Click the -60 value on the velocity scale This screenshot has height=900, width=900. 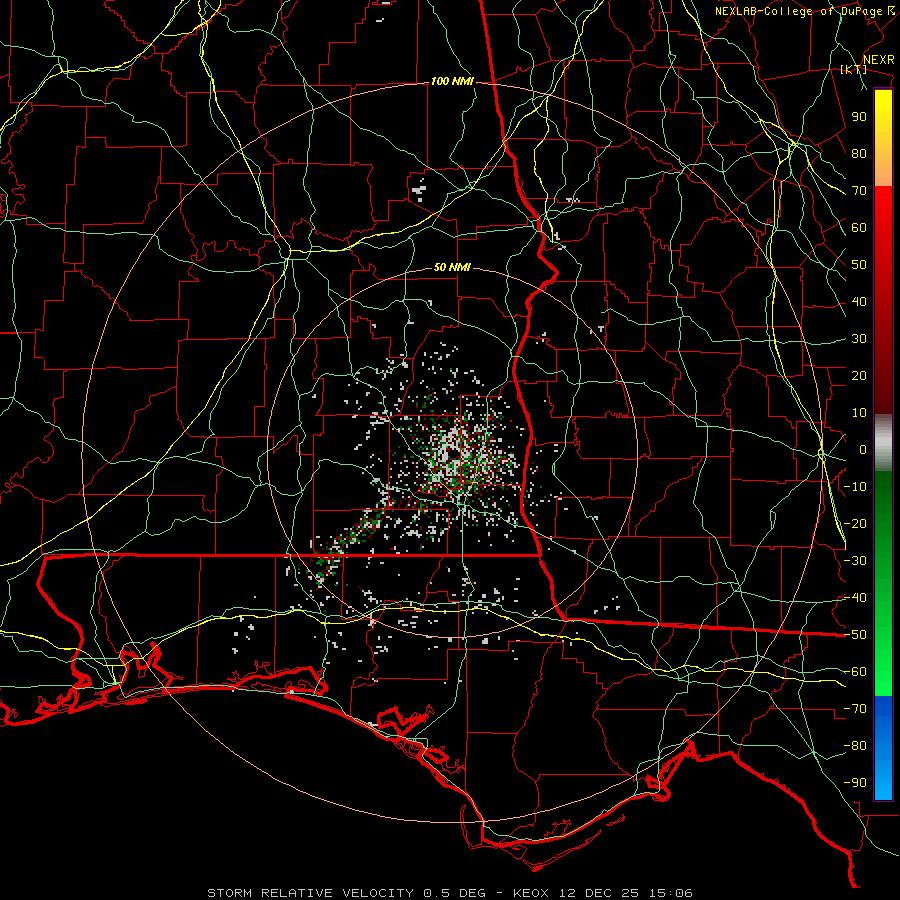(x=855, y=672)
